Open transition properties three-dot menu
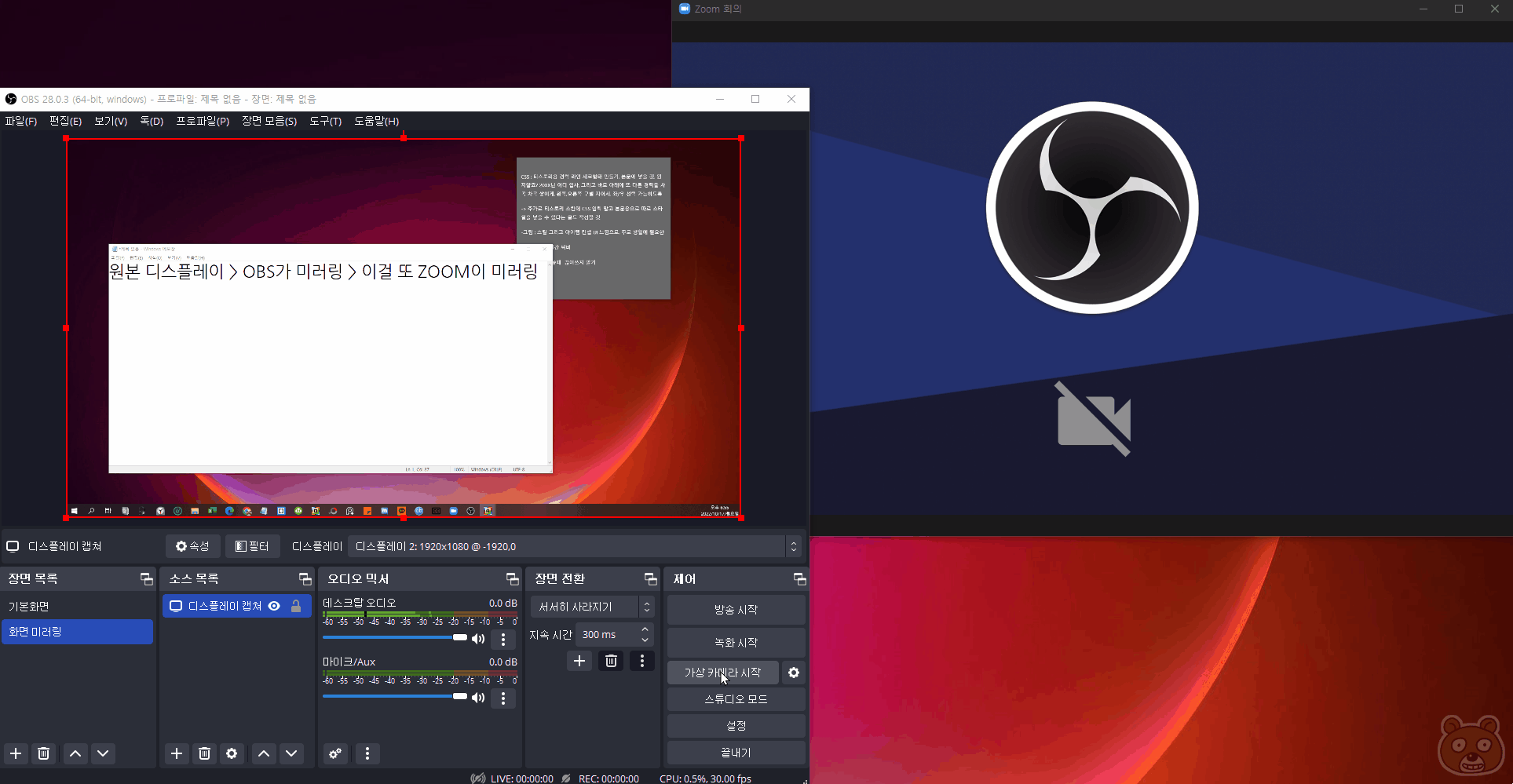This screenshot has width=1513, height=784. tap(642, 661)
